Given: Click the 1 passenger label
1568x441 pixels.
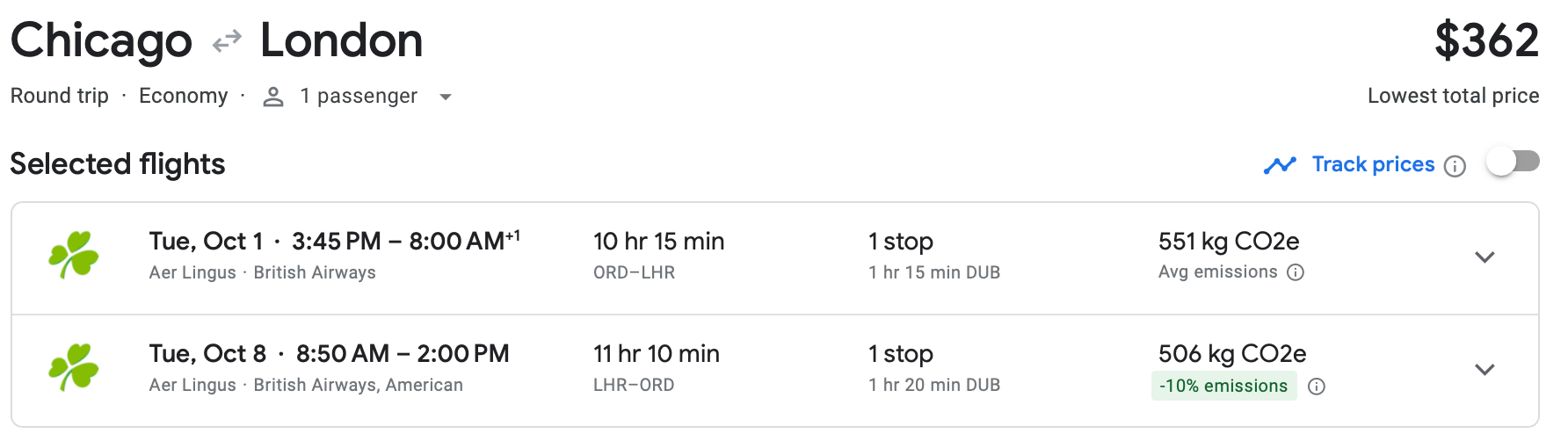Looking at the screenshot, I should 359,96.
